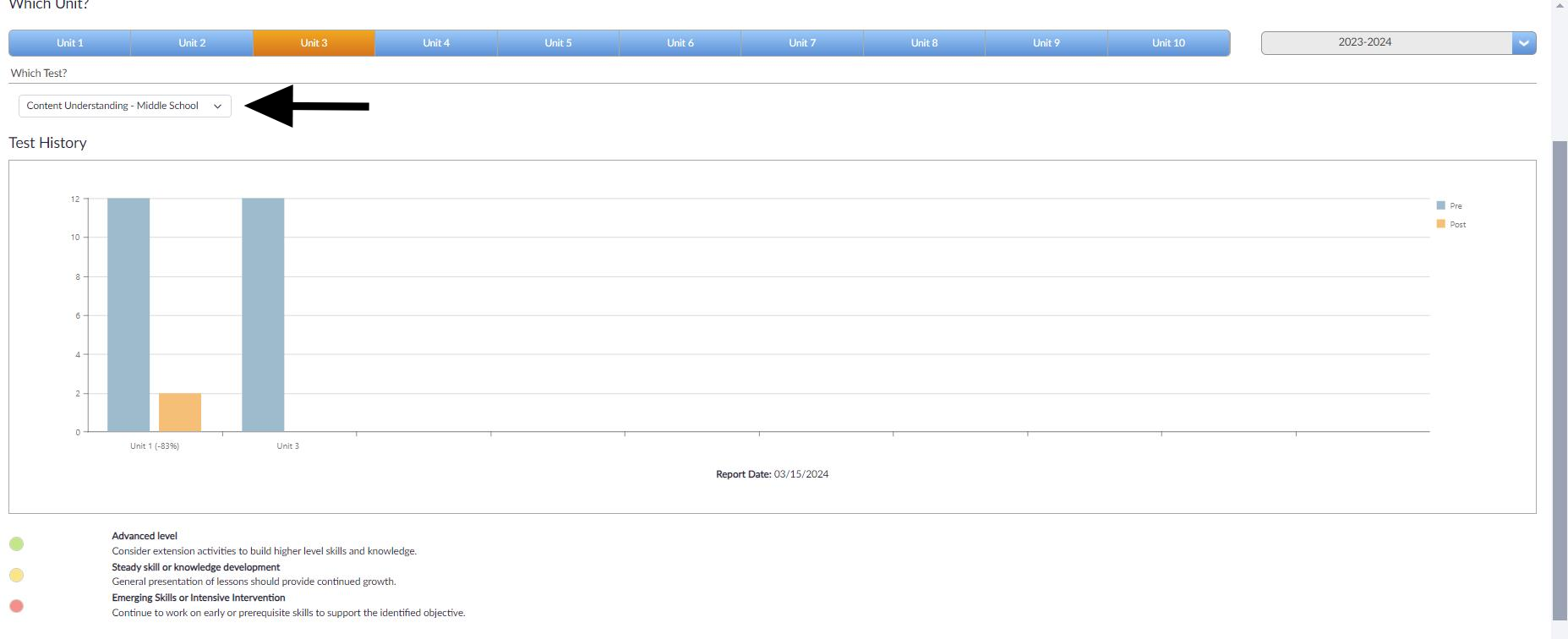The width and height of the screenshot is (1568, 639).
Task: Toggle the Post series legend swatch
Action: point(1440,224)
